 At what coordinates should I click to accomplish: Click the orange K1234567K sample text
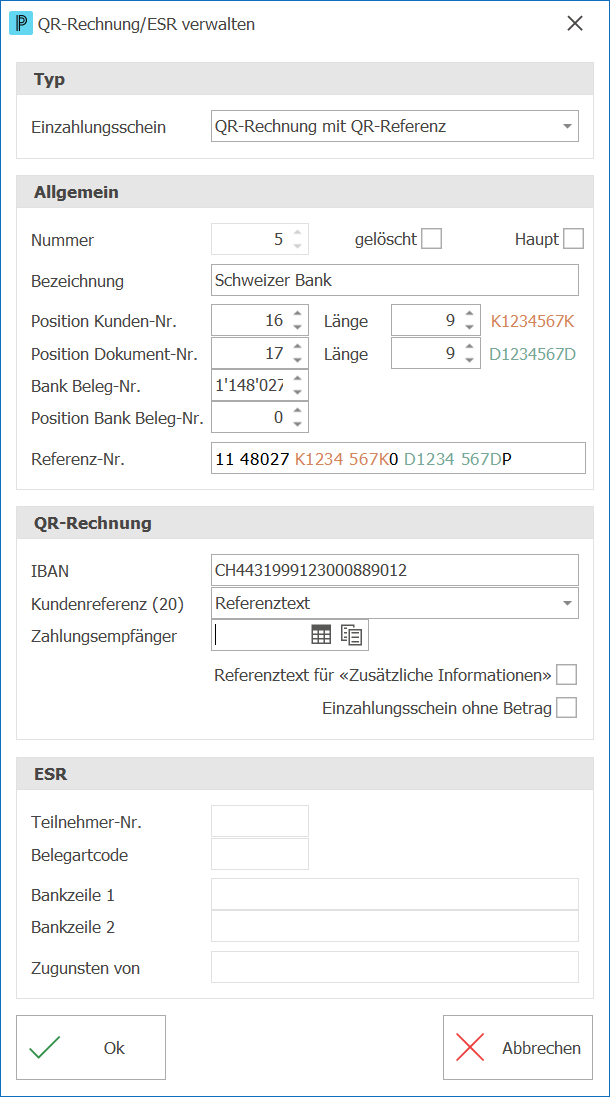pos(532,321)
